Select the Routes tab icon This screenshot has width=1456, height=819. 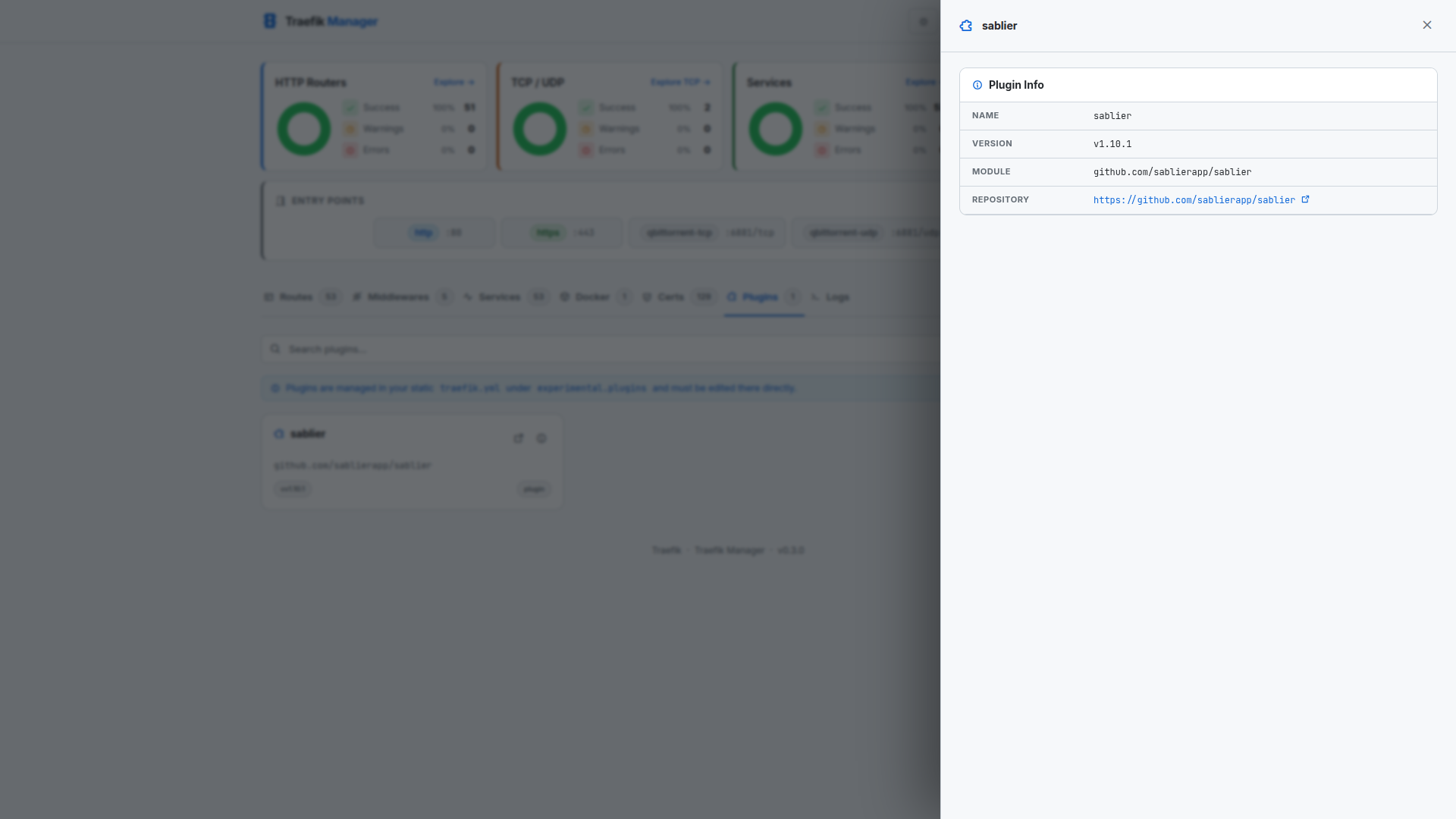pyautogui.click(x=270, y=297)
